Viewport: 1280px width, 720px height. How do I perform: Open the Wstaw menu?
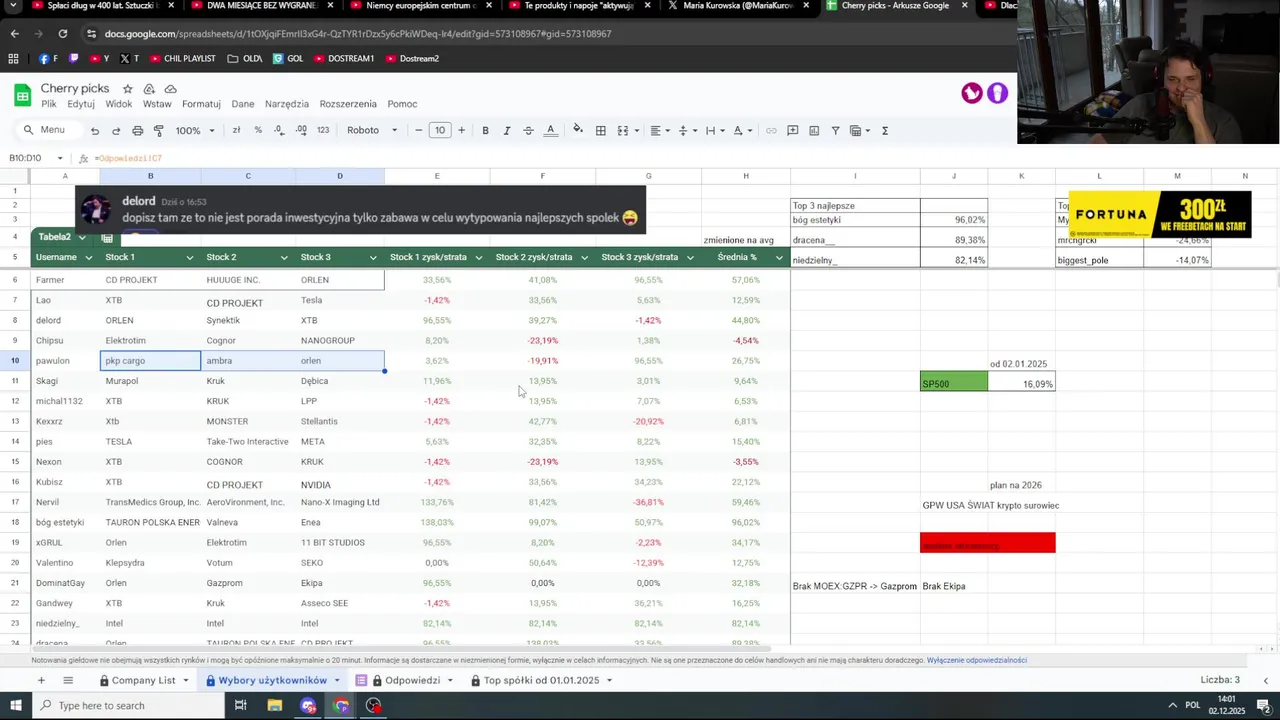tap(157, 104)
